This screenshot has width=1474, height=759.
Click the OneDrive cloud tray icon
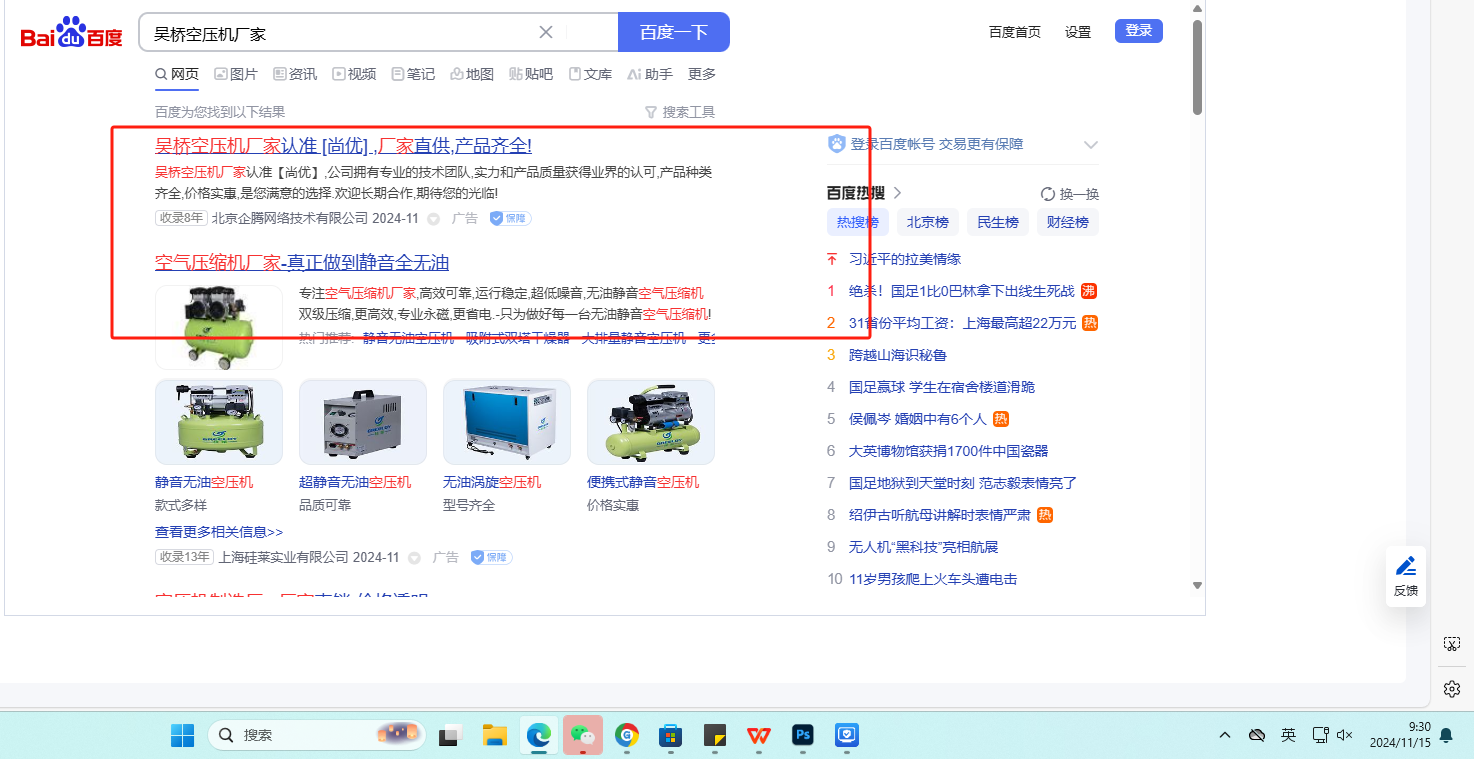(x=1257, y=735)
